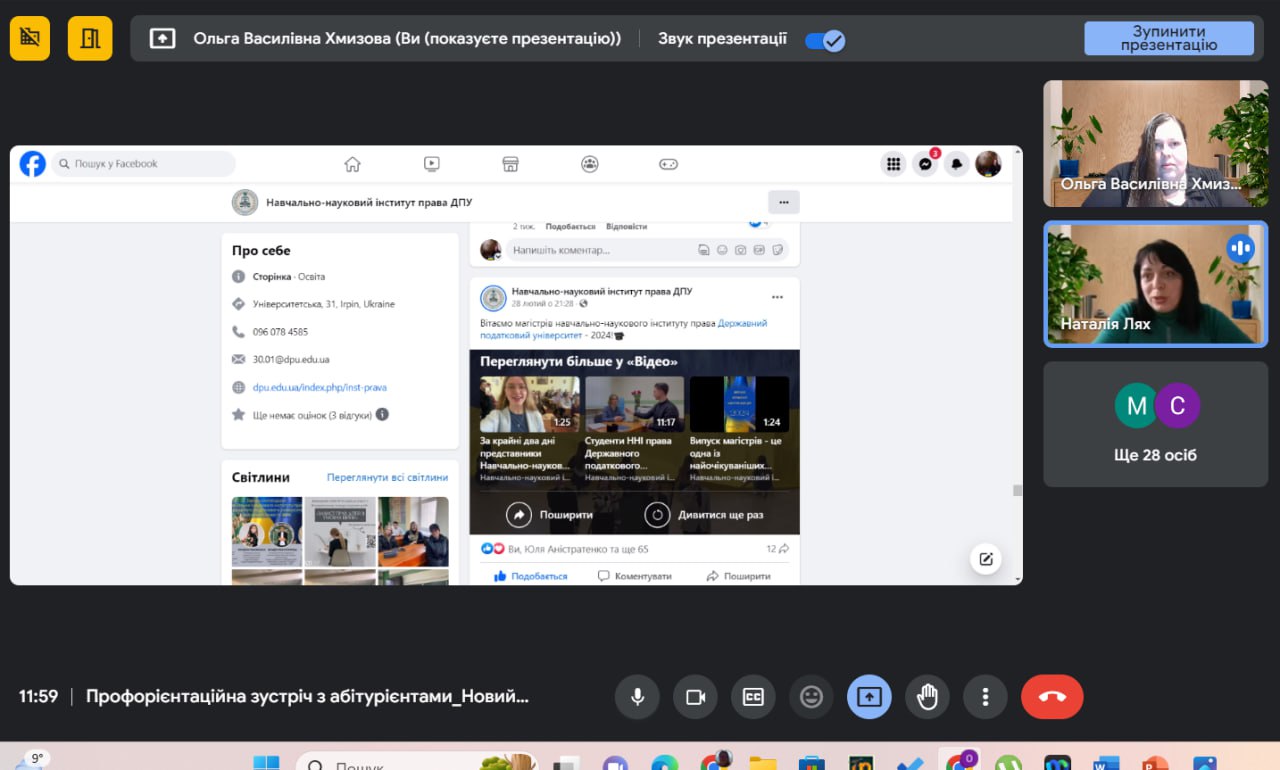Click Подобається under the comment

click(x=573, y=226)
